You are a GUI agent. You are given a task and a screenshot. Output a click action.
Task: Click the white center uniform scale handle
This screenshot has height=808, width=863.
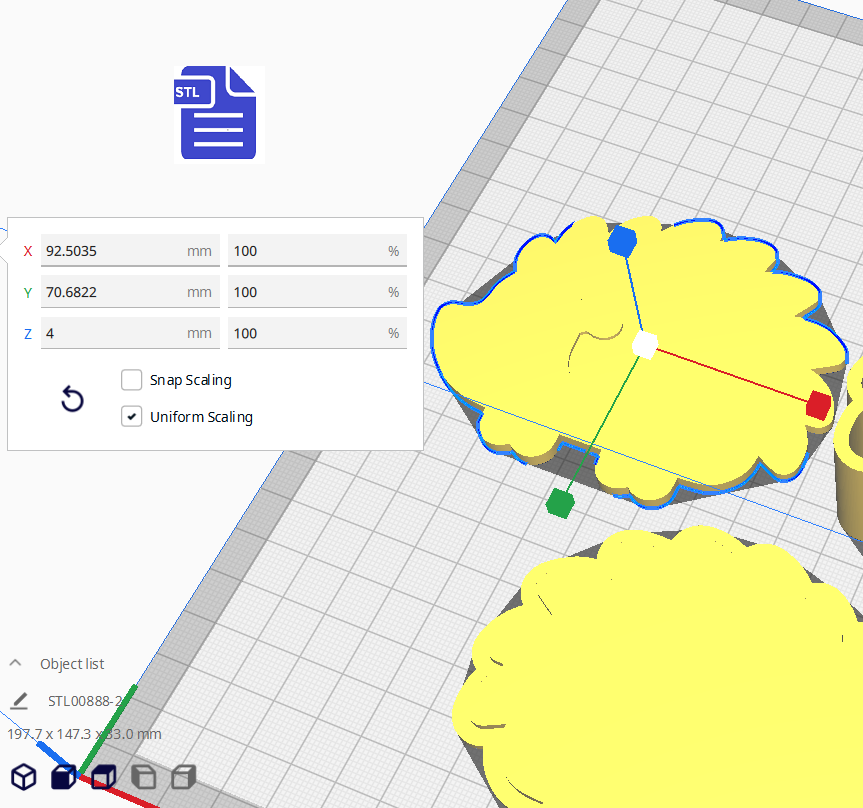[x=644, y=345]
